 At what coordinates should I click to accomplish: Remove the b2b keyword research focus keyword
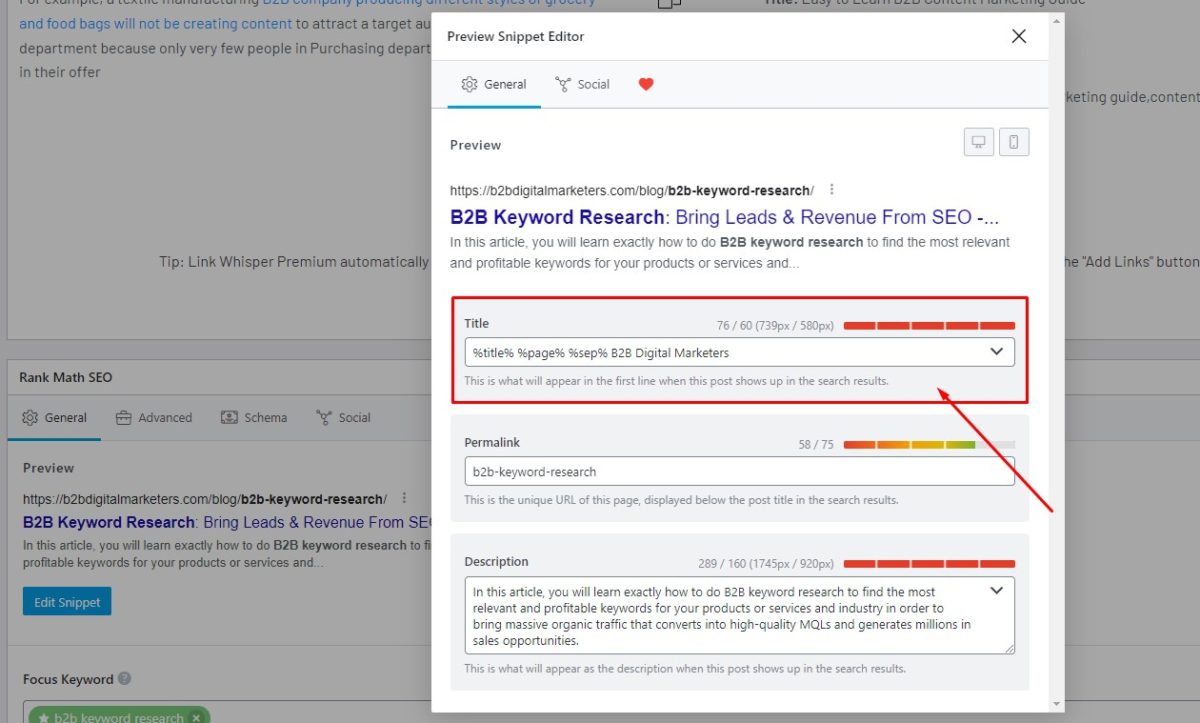tap(195, 717)
